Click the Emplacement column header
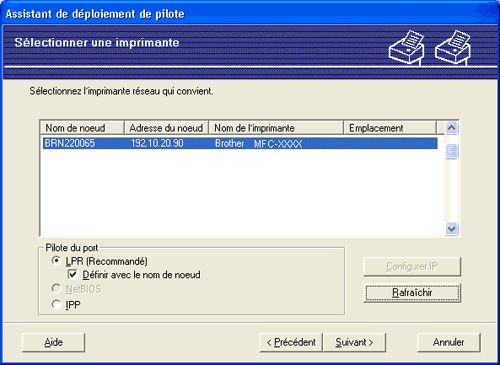500x365 pixels. [x=390, y=128]
